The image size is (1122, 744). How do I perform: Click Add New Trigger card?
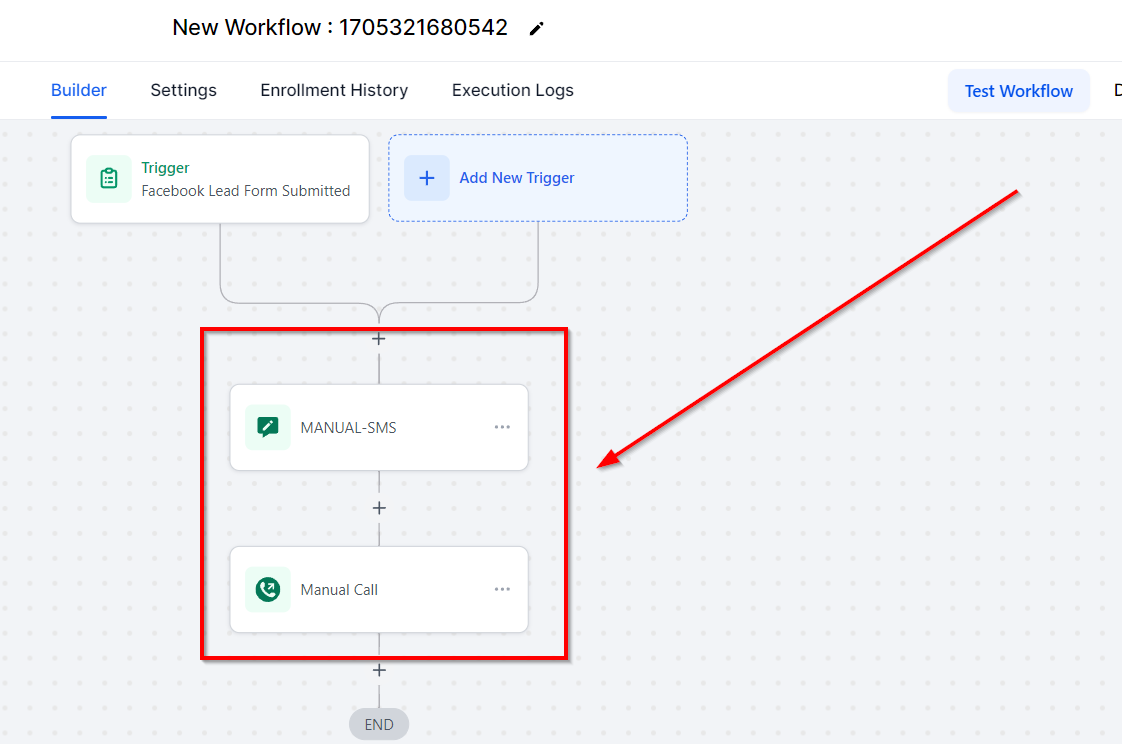coord(538,177)
